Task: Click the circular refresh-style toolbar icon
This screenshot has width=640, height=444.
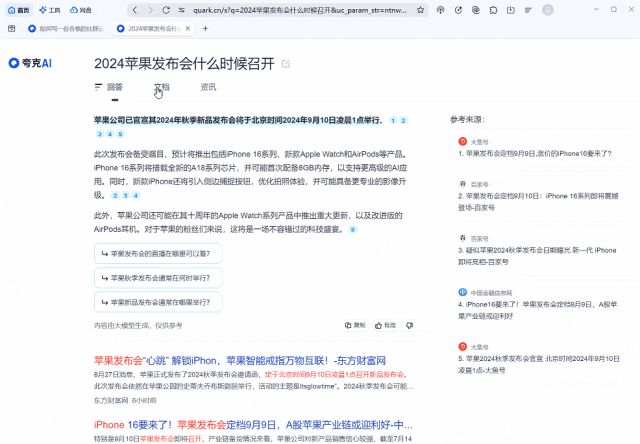Action: click(x=458, y=10)
